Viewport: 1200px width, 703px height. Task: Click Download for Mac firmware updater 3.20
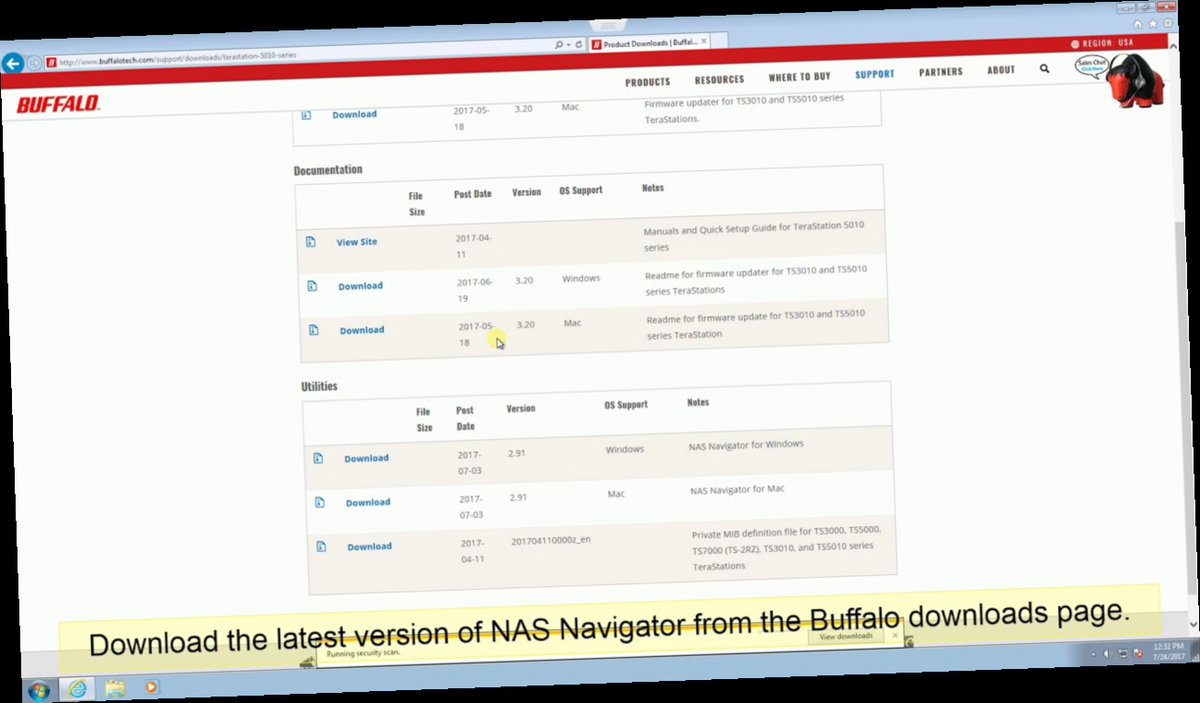(x=355, y=114)
